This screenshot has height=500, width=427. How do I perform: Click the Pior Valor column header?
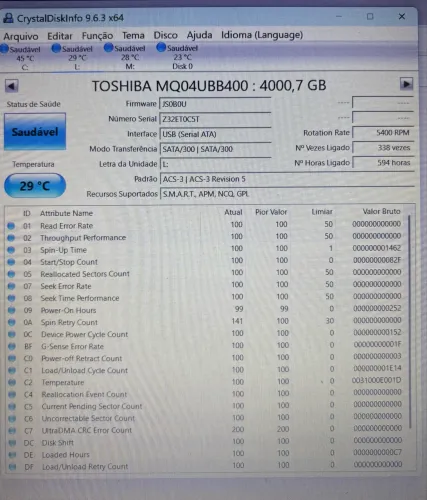(x=271, y=212)
